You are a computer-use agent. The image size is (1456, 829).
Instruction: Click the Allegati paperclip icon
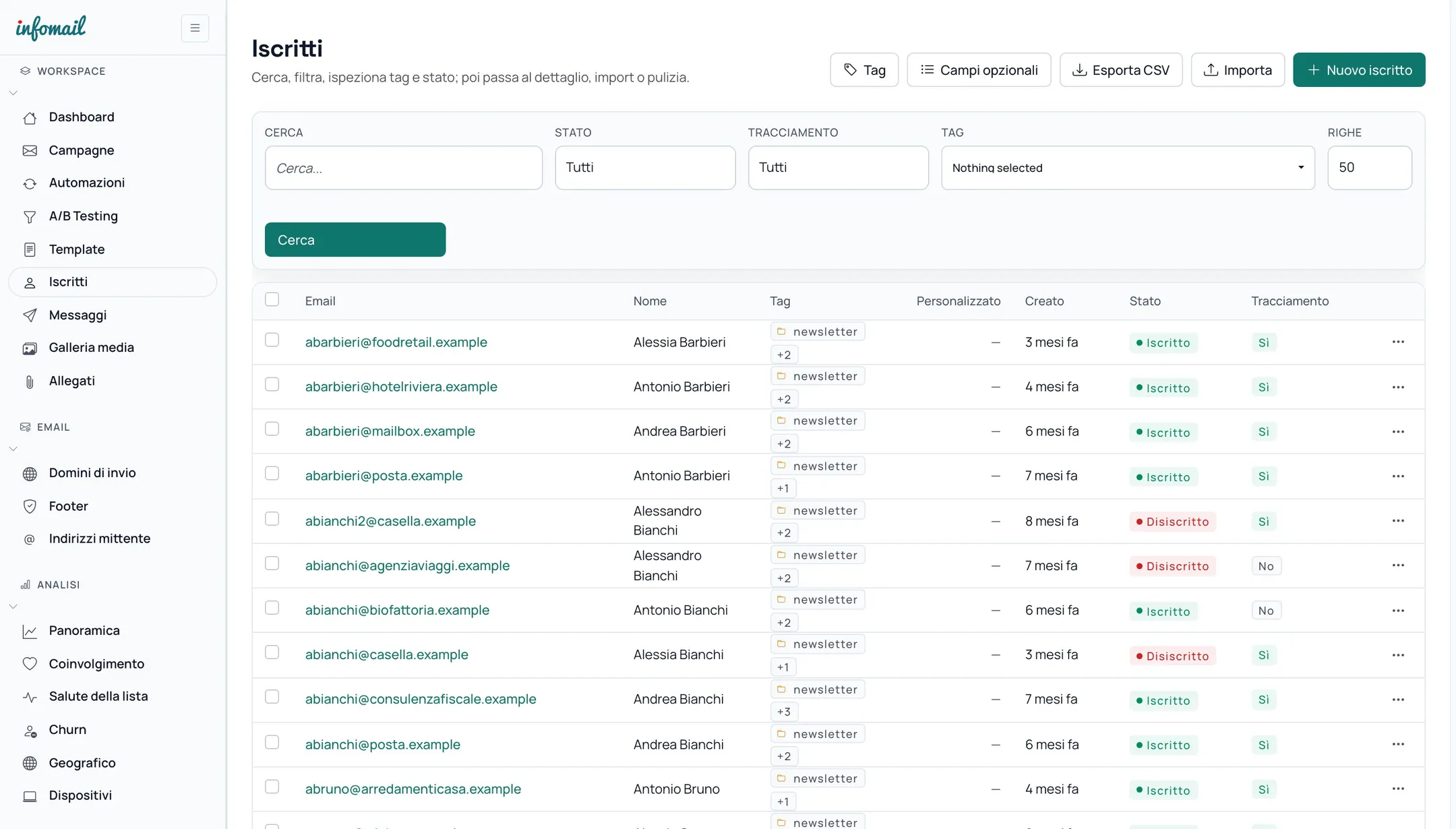[x=30, y=381]
